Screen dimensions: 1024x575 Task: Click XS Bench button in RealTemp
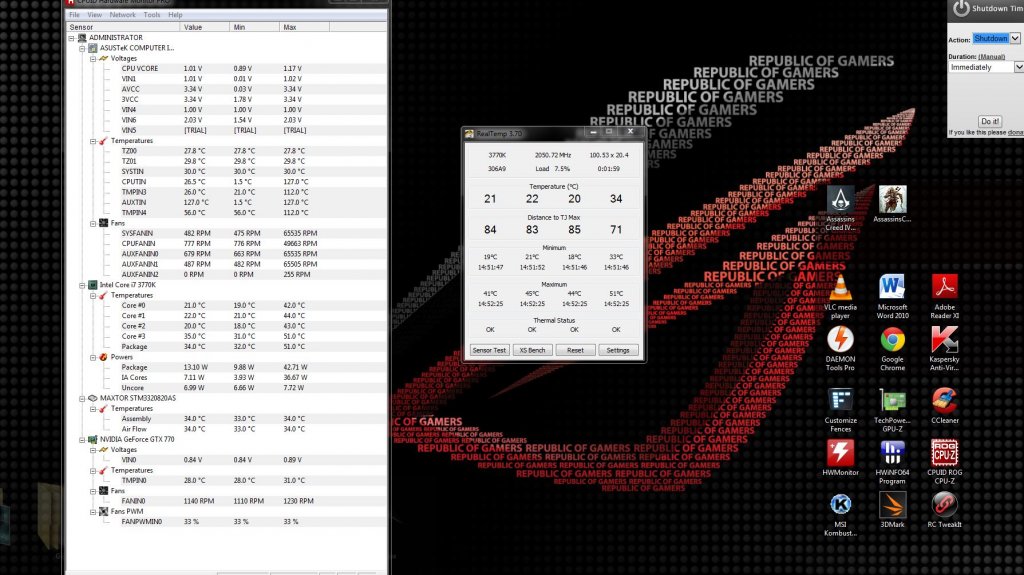pyautogui.click(x=532, y=350)
